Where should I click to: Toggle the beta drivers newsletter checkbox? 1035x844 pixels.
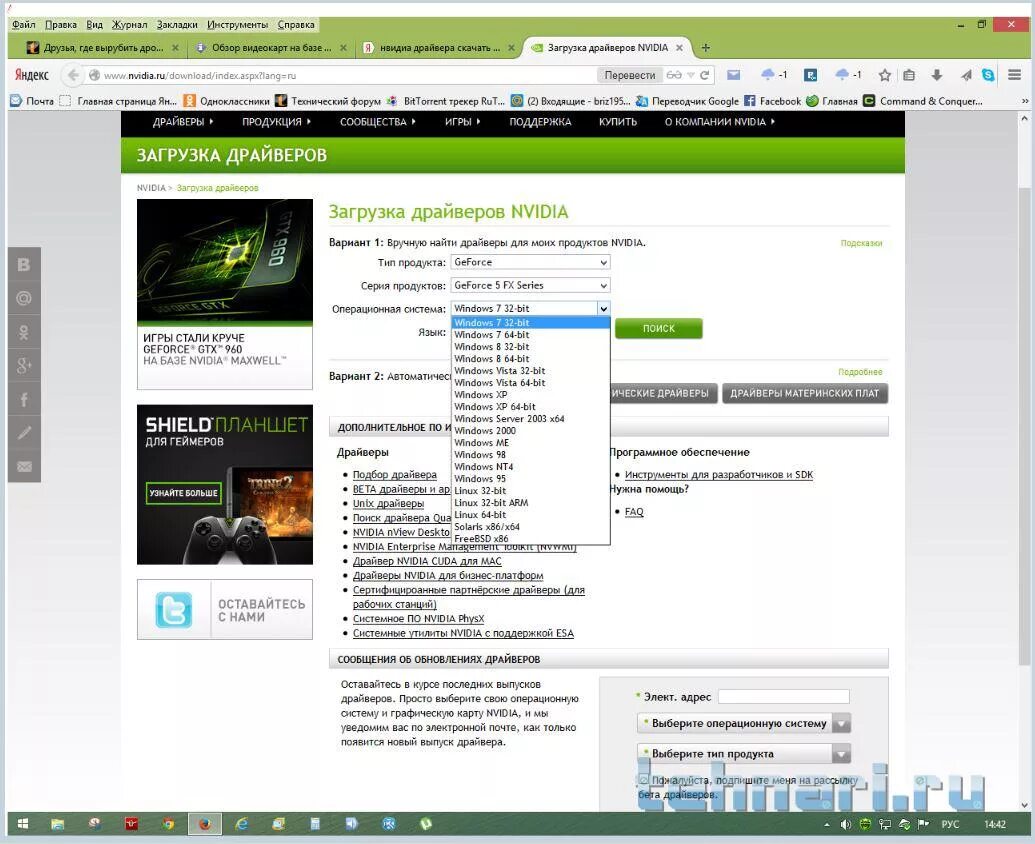[x=644, y=780]
